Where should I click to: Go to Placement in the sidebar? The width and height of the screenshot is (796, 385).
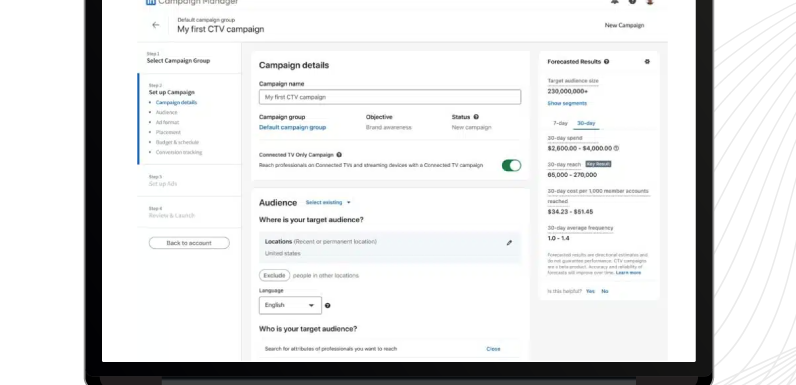pyautogui.click(x=168, y=132)
